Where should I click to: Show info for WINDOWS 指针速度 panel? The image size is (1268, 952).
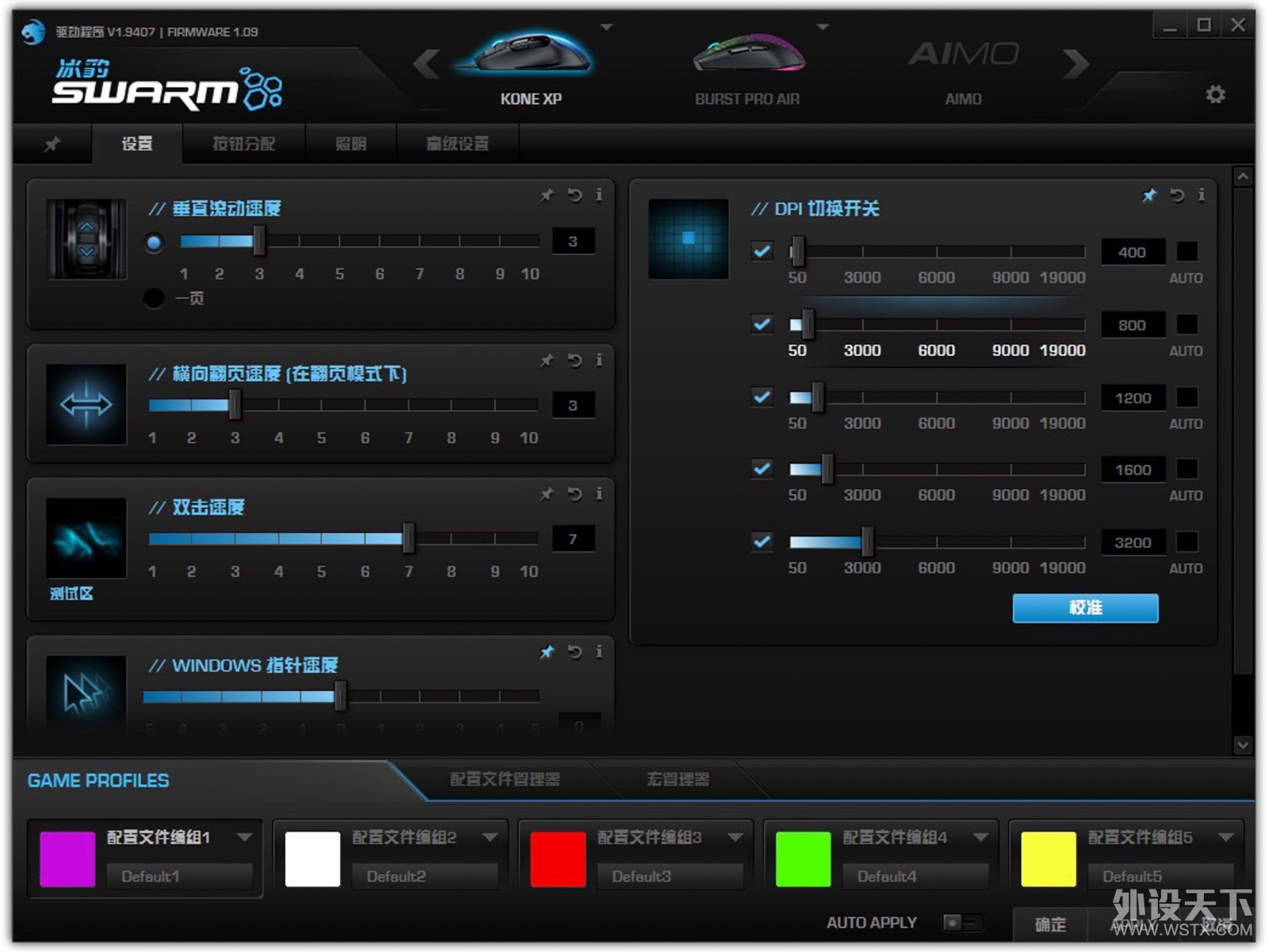599,652
